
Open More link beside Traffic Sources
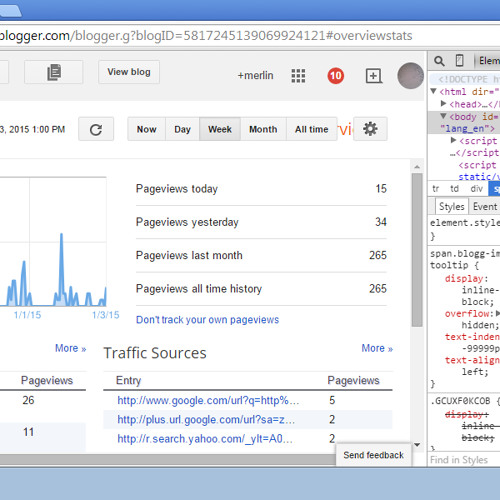click(x=377, y=348)
